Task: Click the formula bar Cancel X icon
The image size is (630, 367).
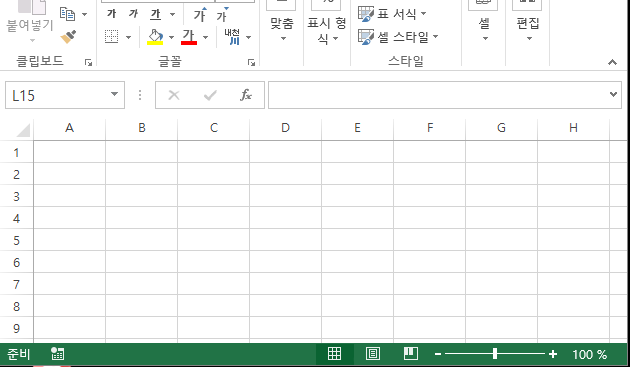Action: coord(174,95)
